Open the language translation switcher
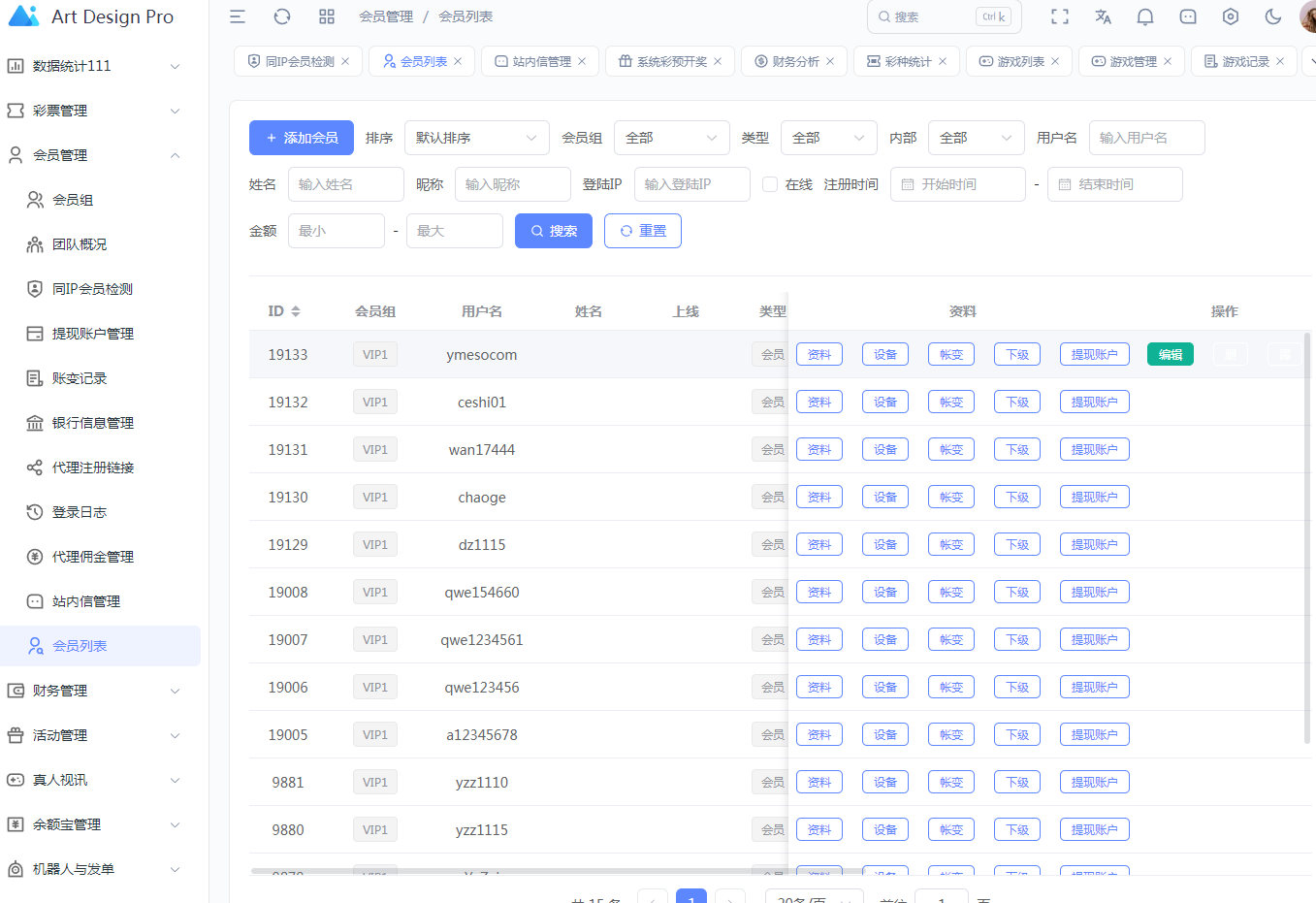 pos(1103,16)
